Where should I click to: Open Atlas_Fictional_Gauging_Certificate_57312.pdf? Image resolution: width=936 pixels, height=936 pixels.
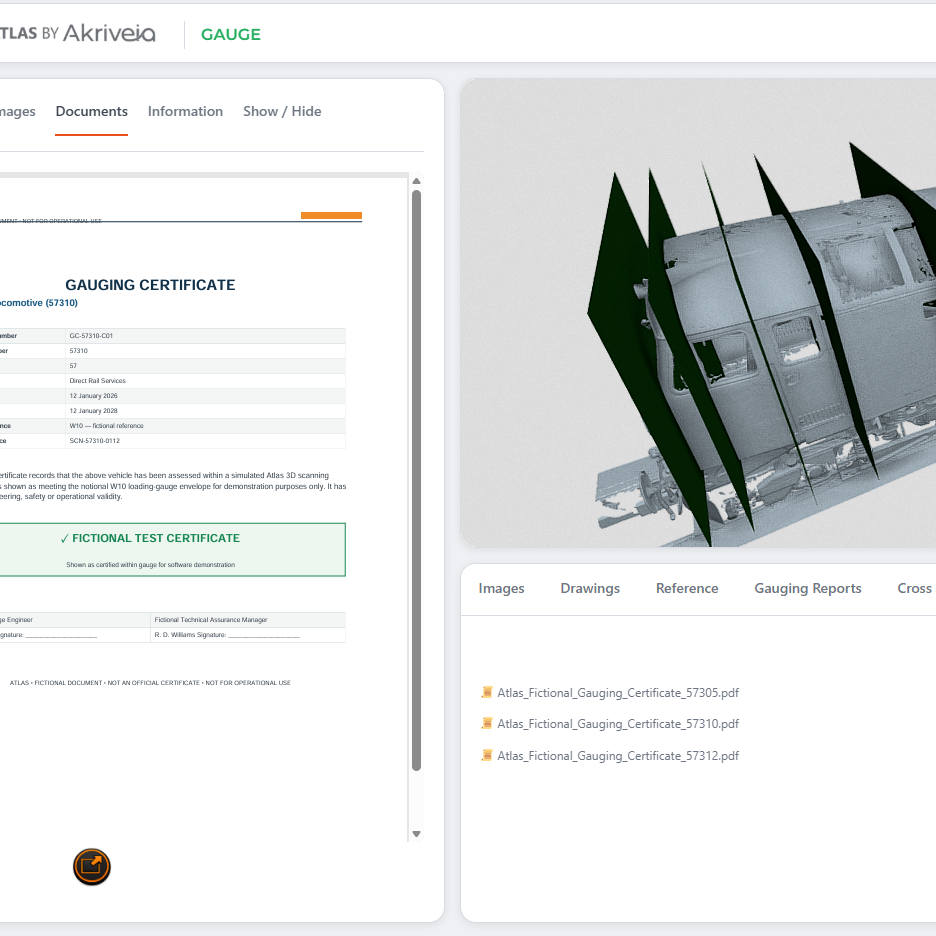coord(618,756)
